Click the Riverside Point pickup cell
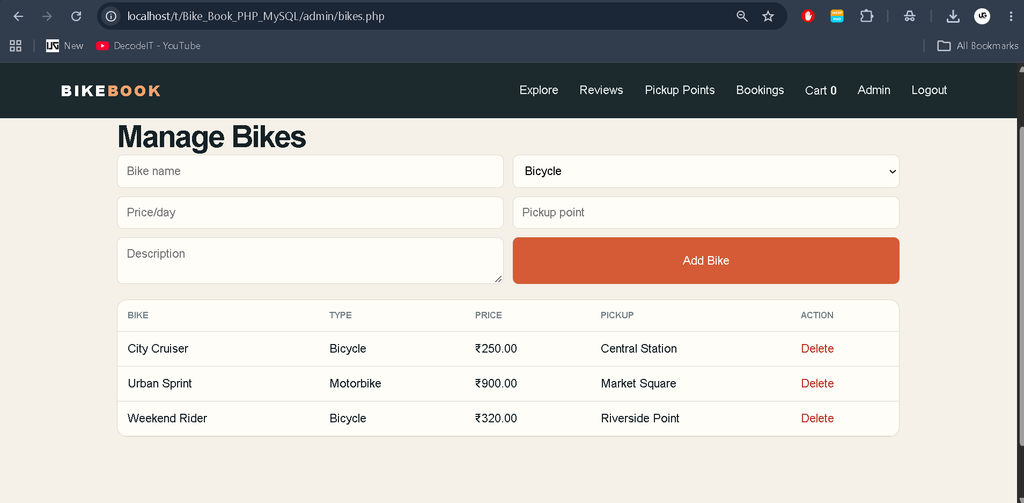The width and height of the screenshot is (1024, 503). coord(640,418)
